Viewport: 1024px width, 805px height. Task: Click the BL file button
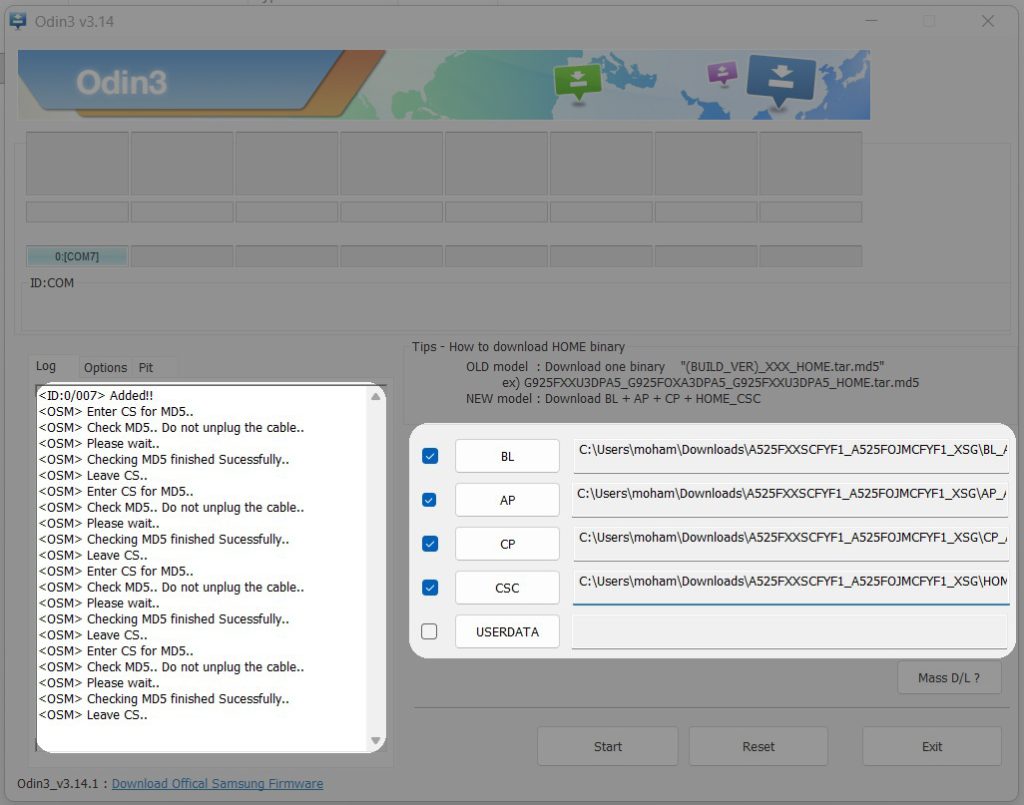click(507, 456)
